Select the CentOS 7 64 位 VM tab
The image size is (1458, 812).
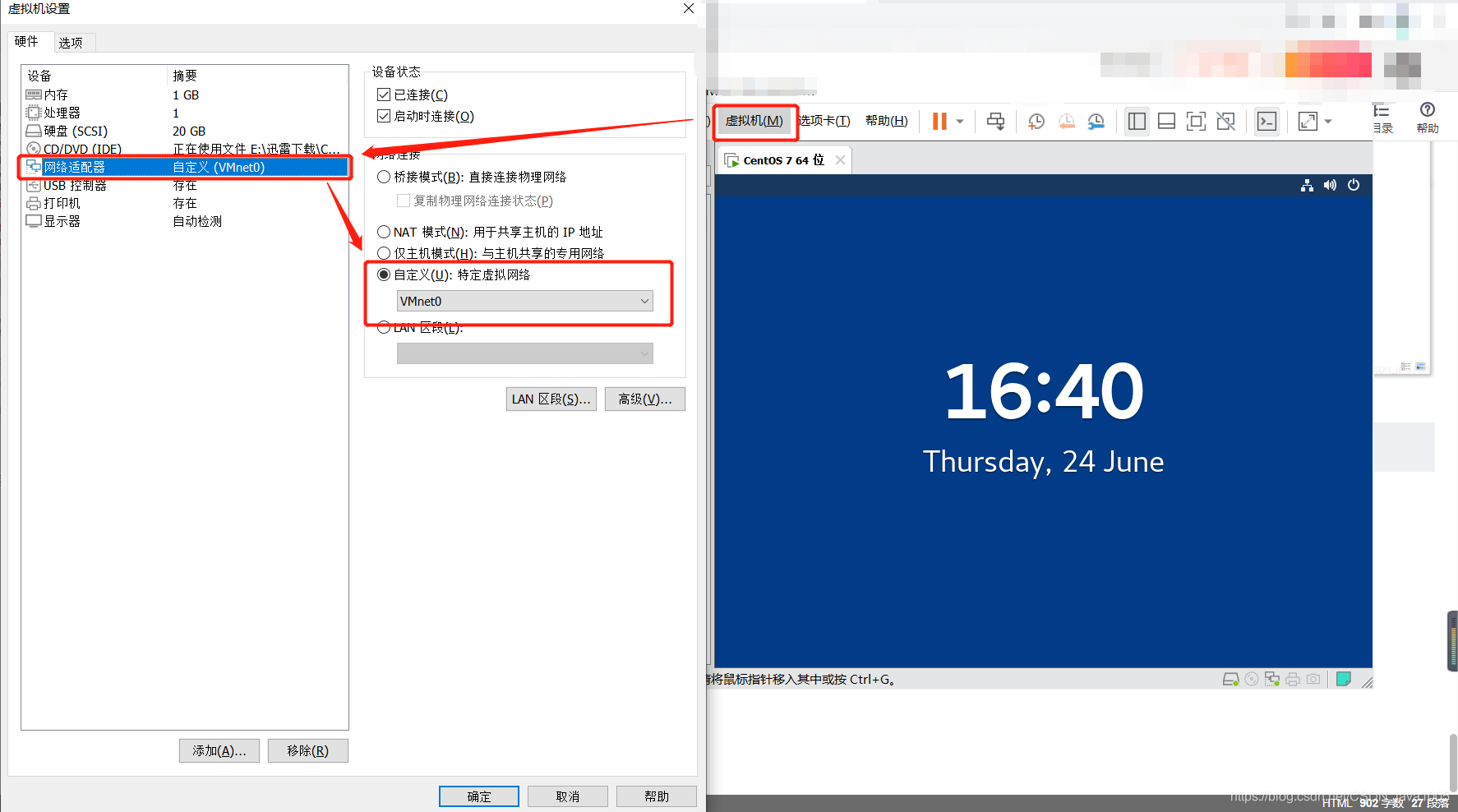783,160
